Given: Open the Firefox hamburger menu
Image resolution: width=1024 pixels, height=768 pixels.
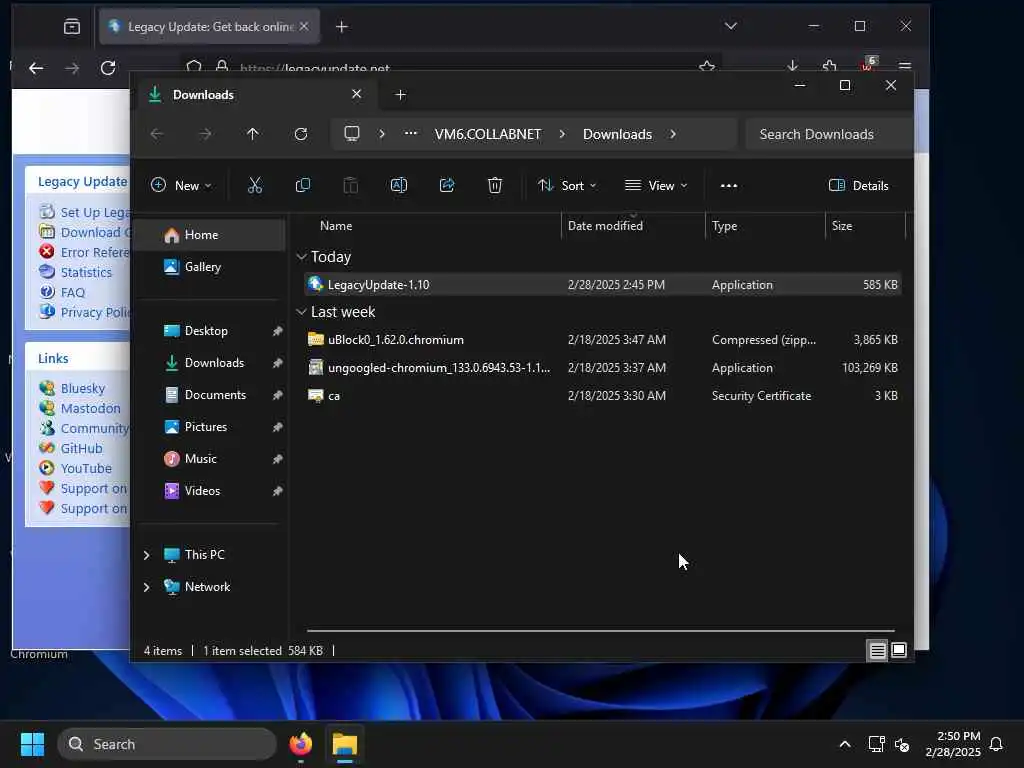Looking at the screenshot, I should coord(905,66).
